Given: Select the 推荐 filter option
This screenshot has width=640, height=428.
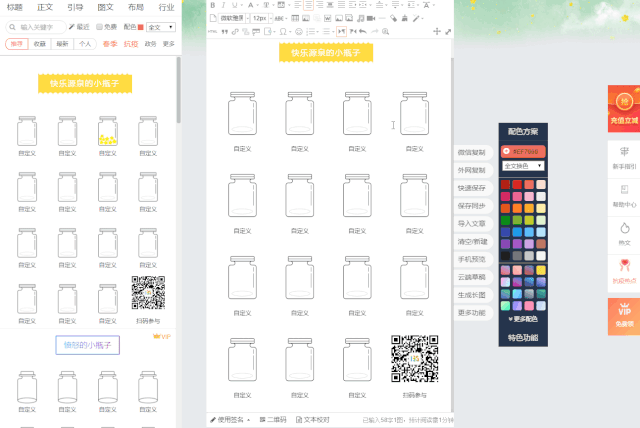Looking at the screenshot, I should pos(16,44).
